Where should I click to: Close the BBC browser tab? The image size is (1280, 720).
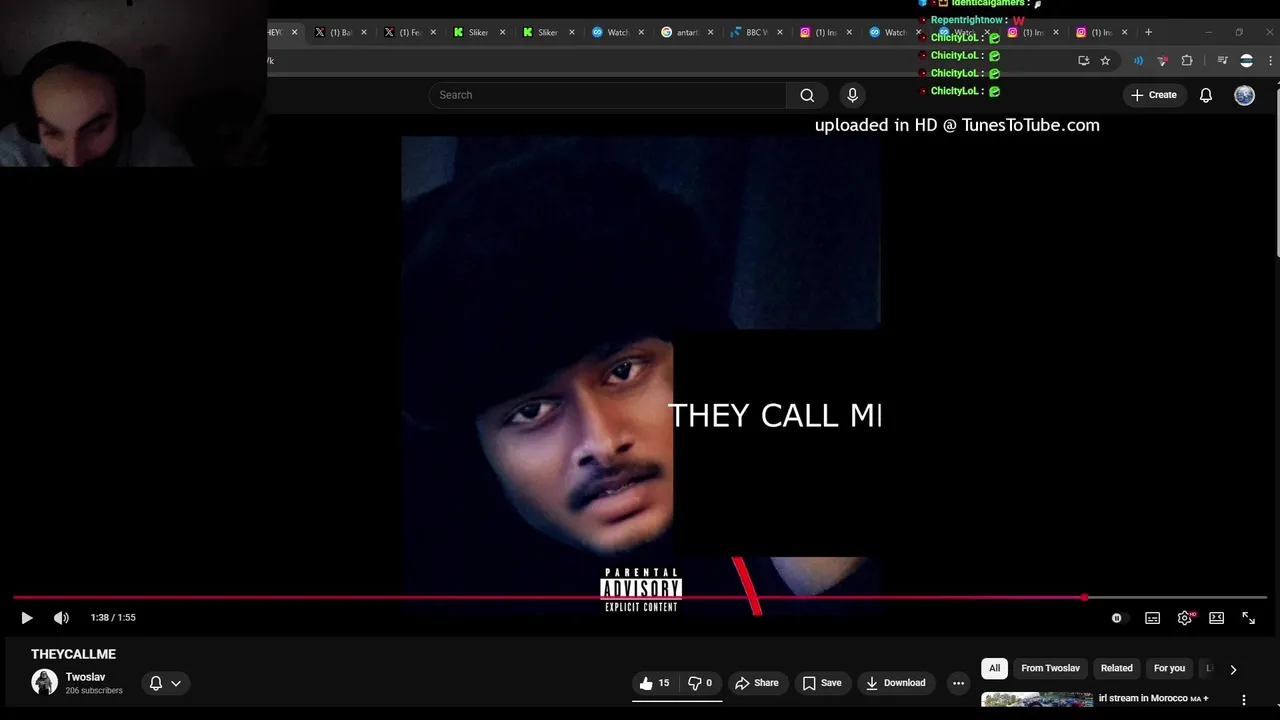point(780,32)
